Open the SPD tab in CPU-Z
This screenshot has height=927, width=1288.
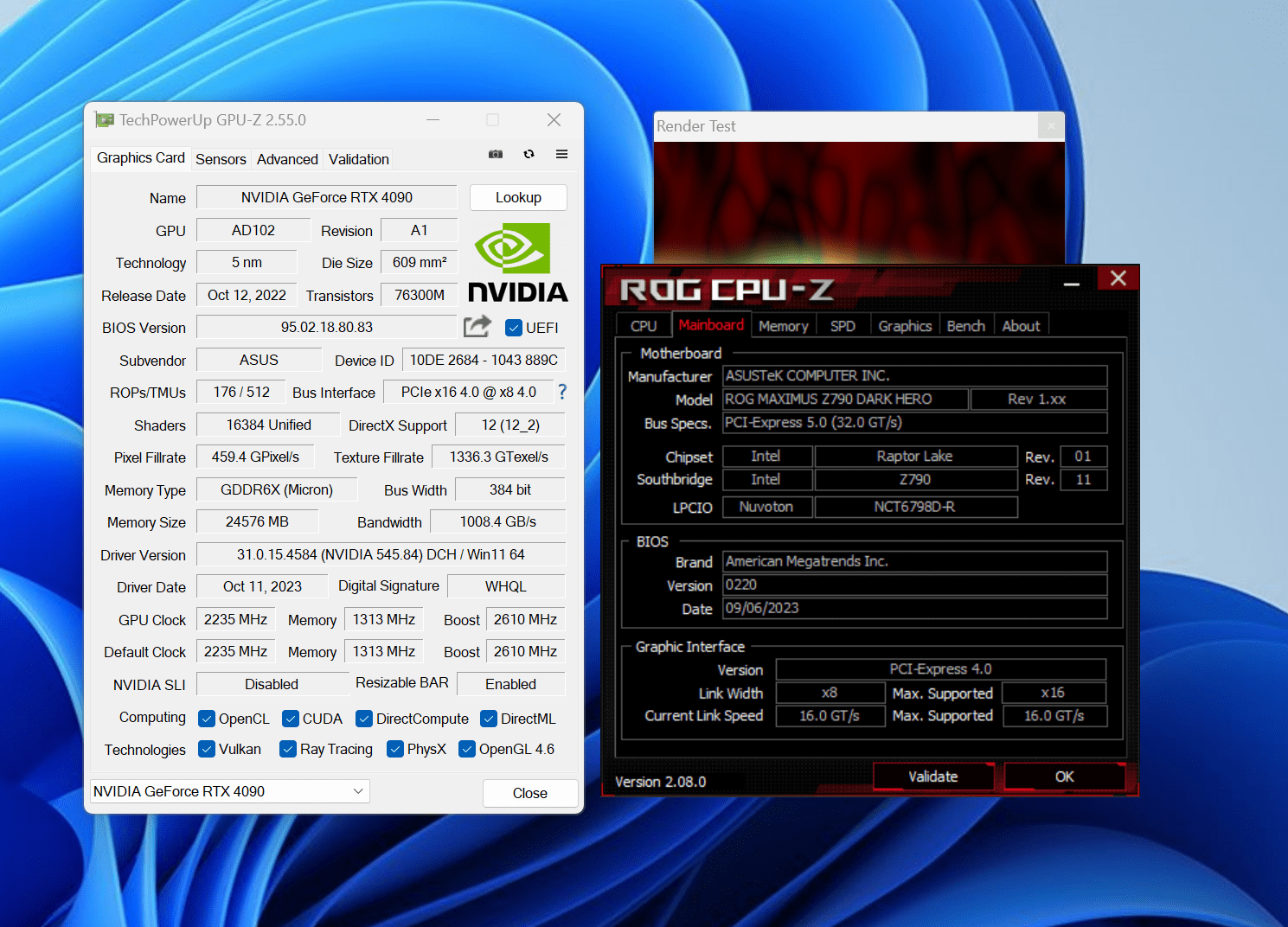pyautogui.click(x=843, y=326)
